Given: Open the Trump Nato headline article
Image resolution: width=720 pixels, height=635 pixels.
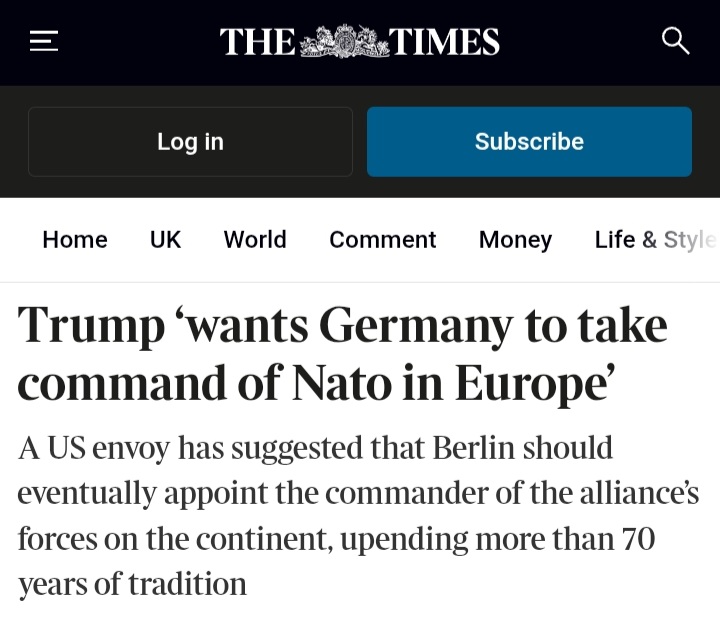Looking at the screenshot, I should (x=342, y=353).
